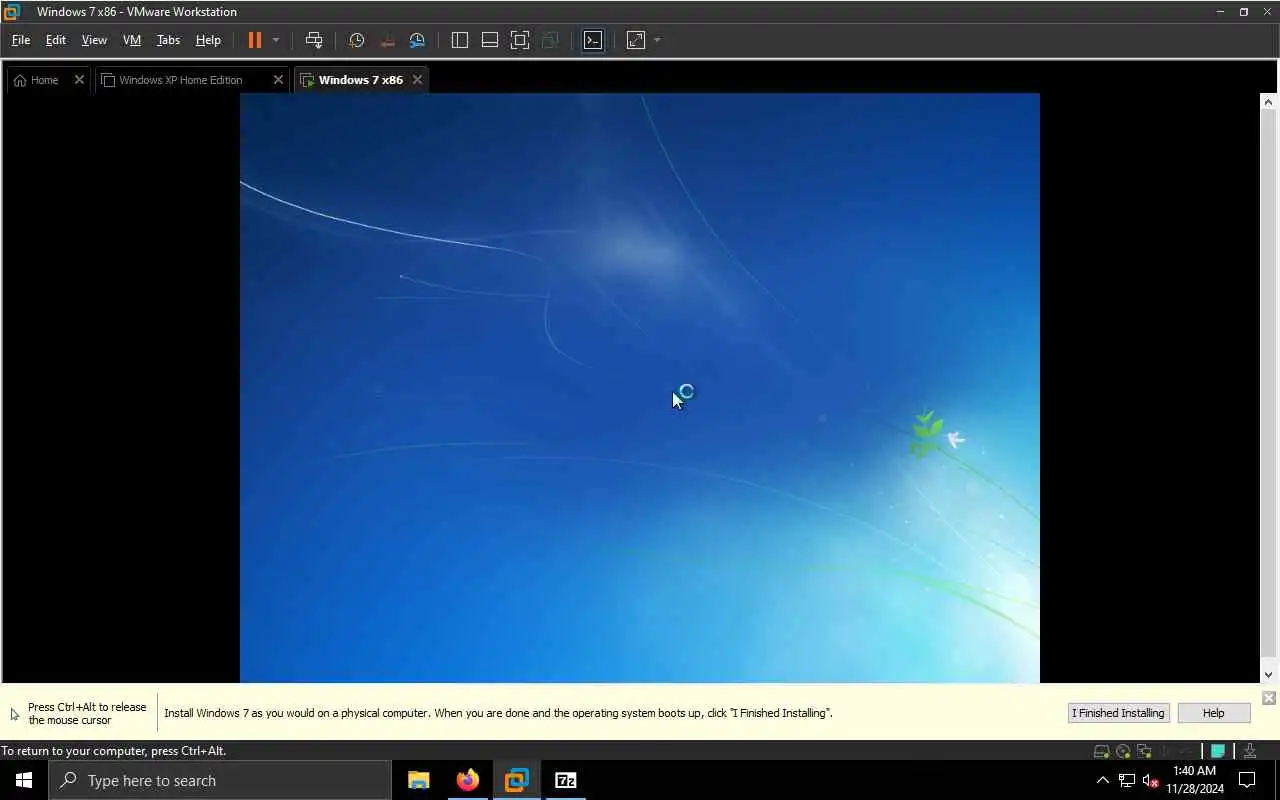The height and width of the screenshot is (800, 1280).
Task: Click the Help button in install bar
Action: (x=1213, y=713)
